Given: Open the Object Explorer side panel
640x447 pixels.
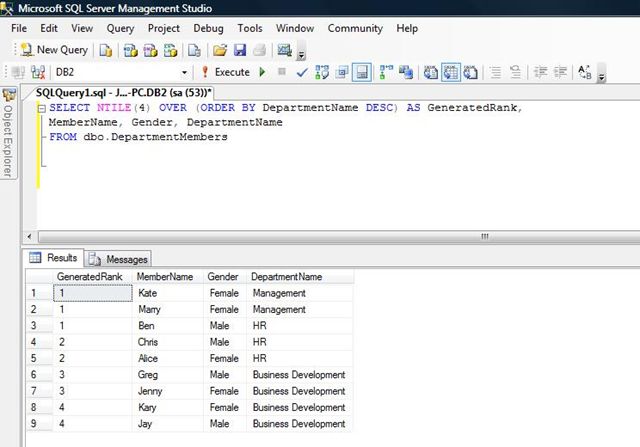Looking at the screenshot, I should [x=8, y=133].
